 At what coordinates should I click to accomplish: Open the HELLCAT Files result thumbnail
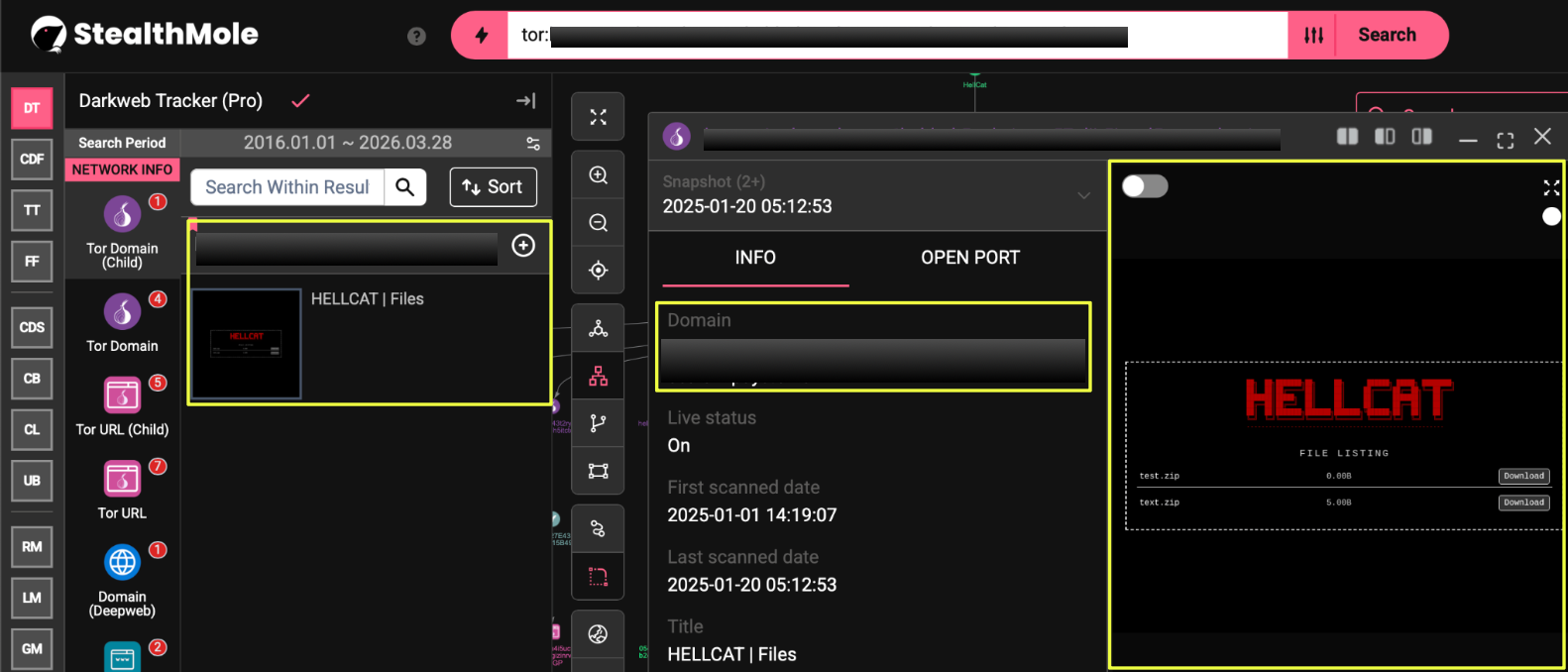coord(246,344)
